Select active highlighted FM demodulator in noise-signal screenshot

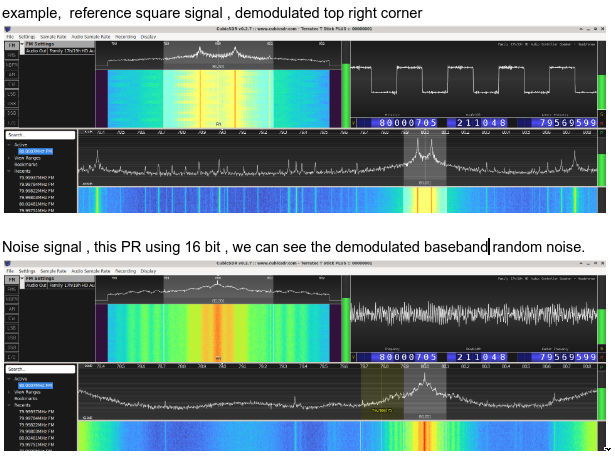(35, 386)
